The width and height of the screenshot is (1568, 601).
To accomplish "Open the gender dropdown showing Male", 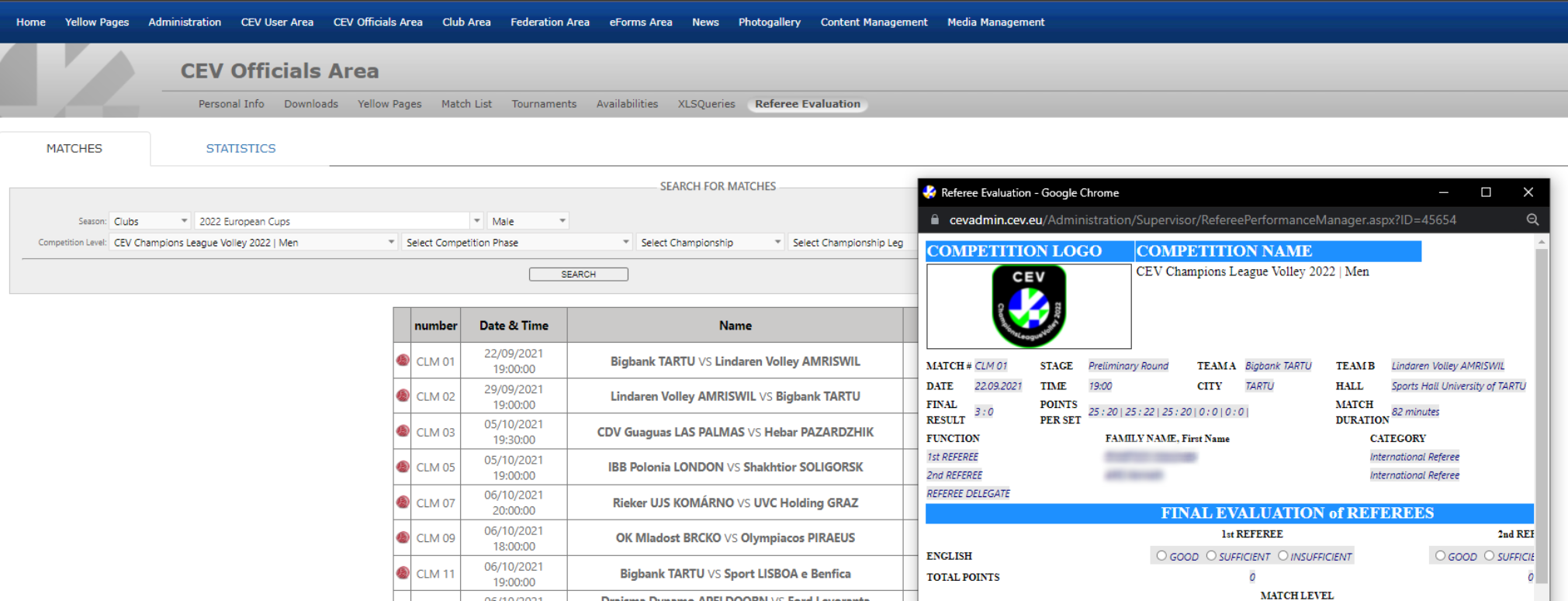I will (528, 221).
